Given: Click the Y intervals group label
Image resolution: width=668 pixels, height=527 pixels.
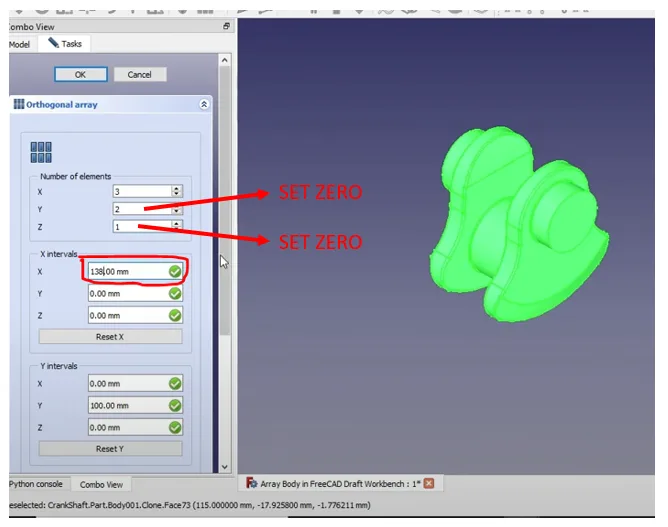Looking at the screenshot, I should click(59, 366).
